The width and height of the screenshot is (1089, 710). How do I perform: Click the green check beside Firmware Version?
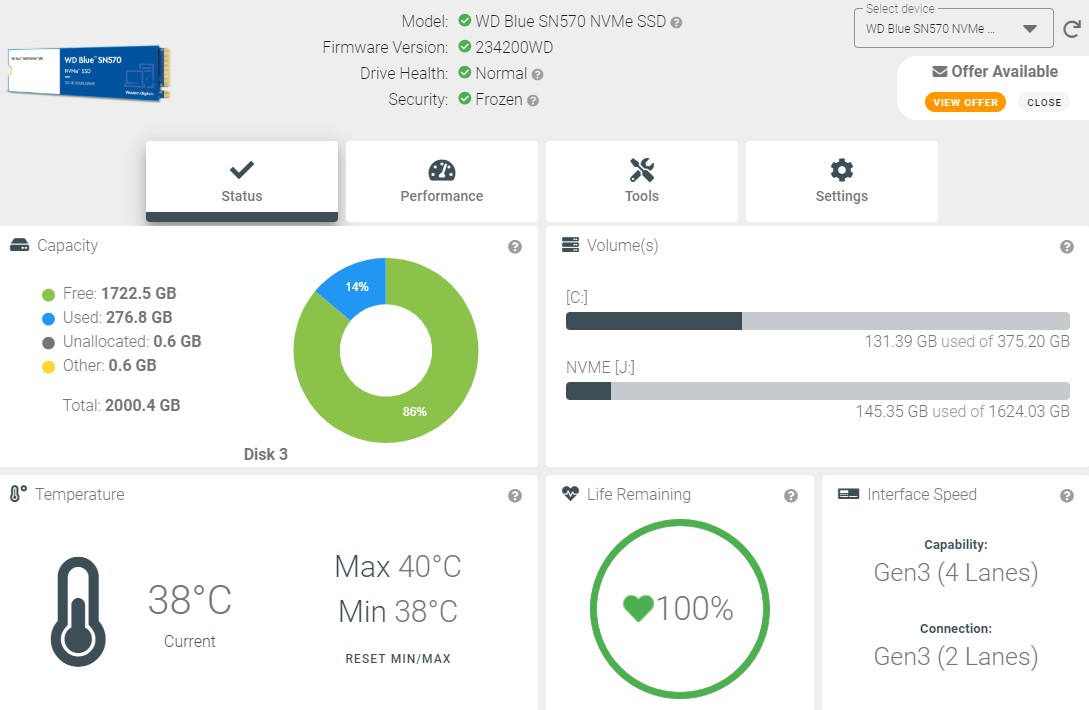pyautogui.click(x=465, y=47)
